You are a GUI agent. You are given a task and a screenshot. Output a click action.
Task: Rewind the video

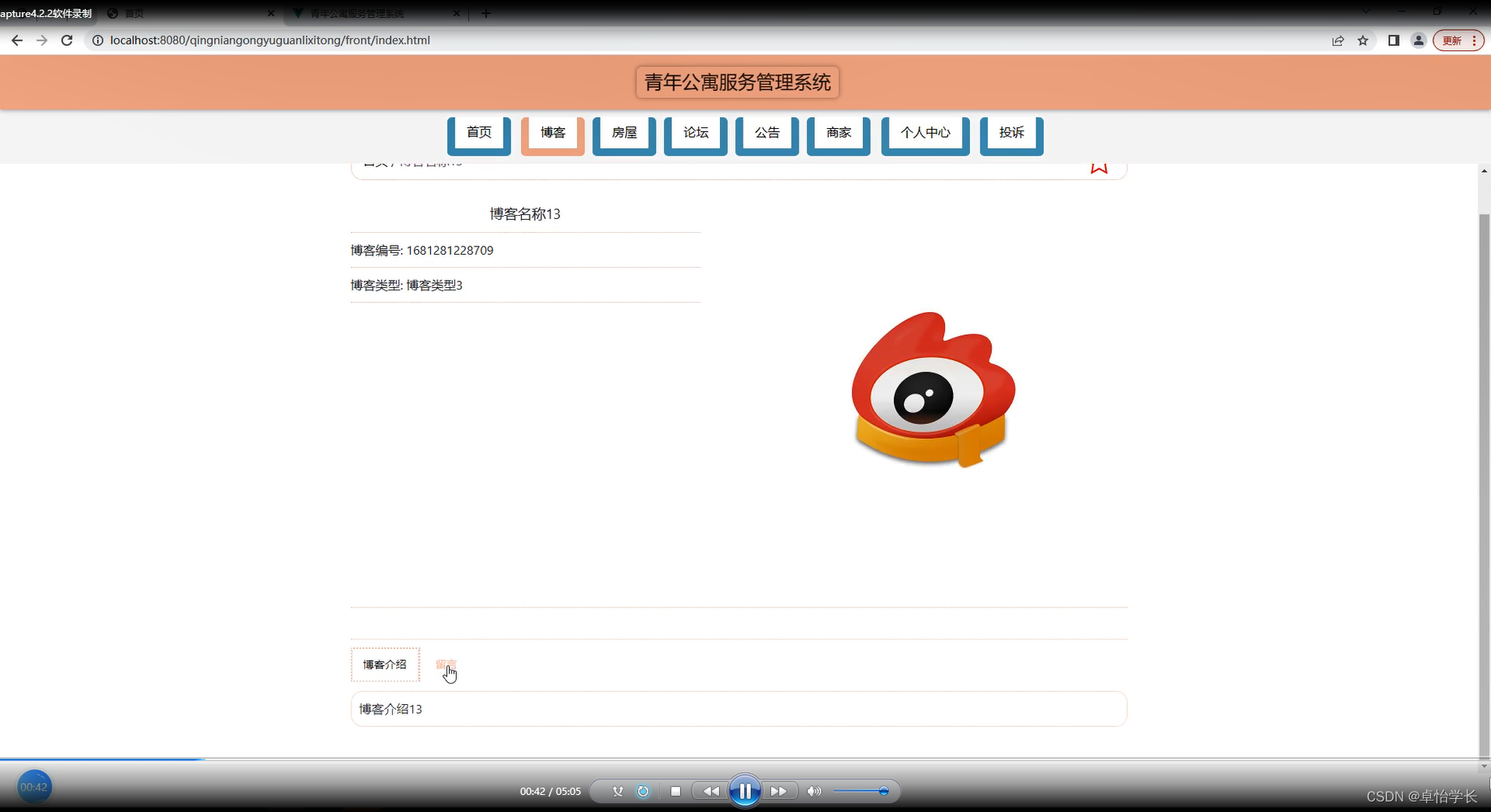click(710, 791)
